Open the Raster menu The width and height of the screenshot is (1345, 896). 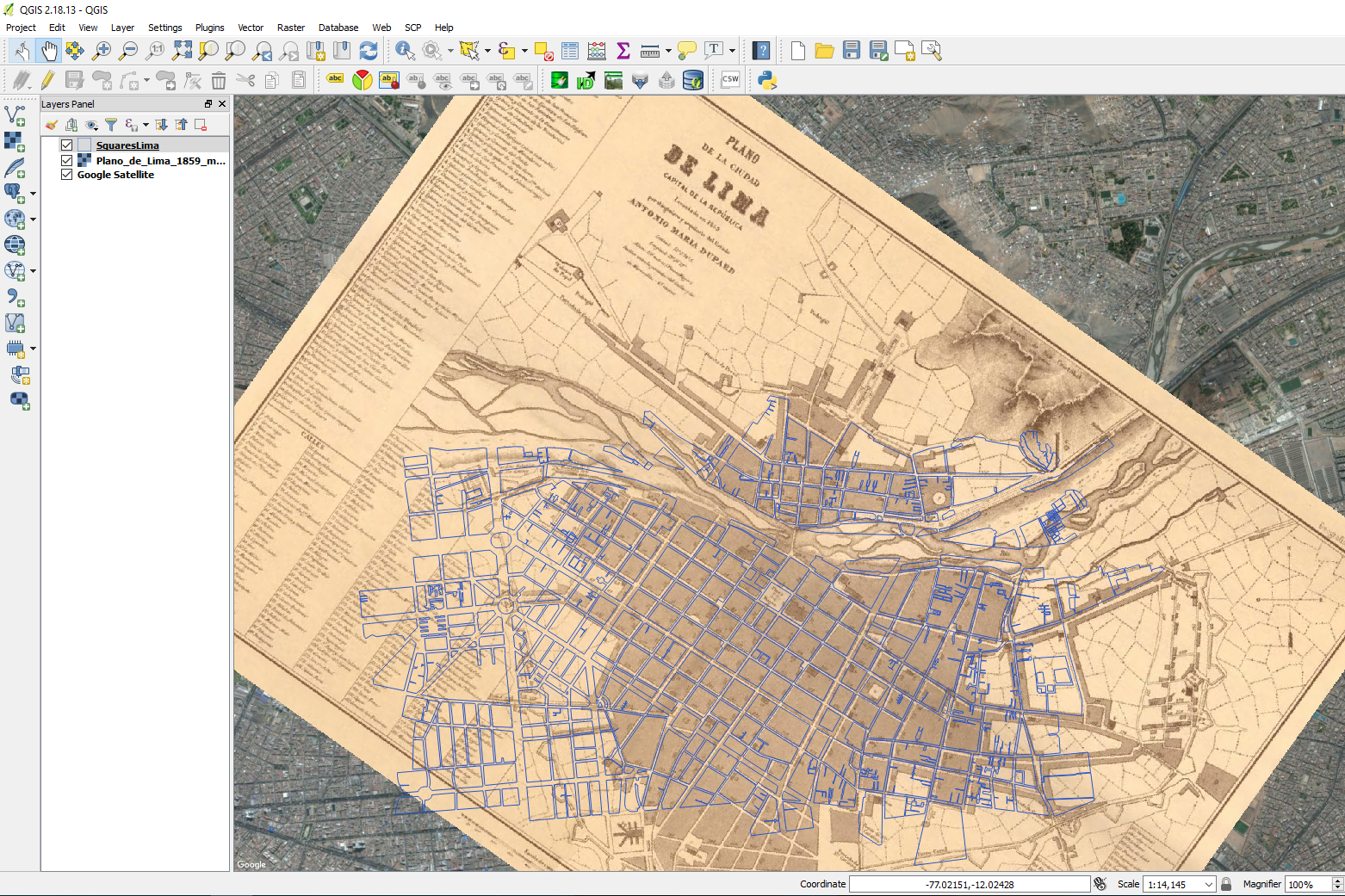tap(291, 28)
